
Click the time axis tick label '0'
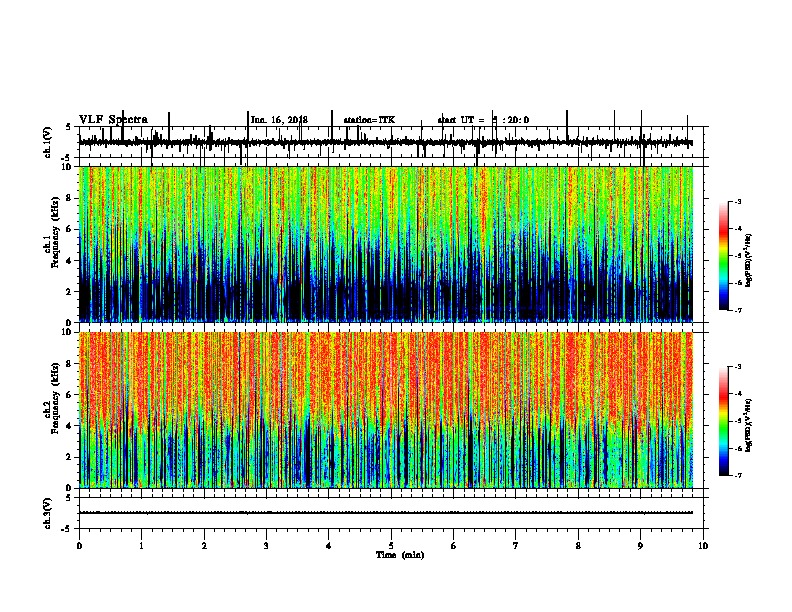[x=79, y=546]
